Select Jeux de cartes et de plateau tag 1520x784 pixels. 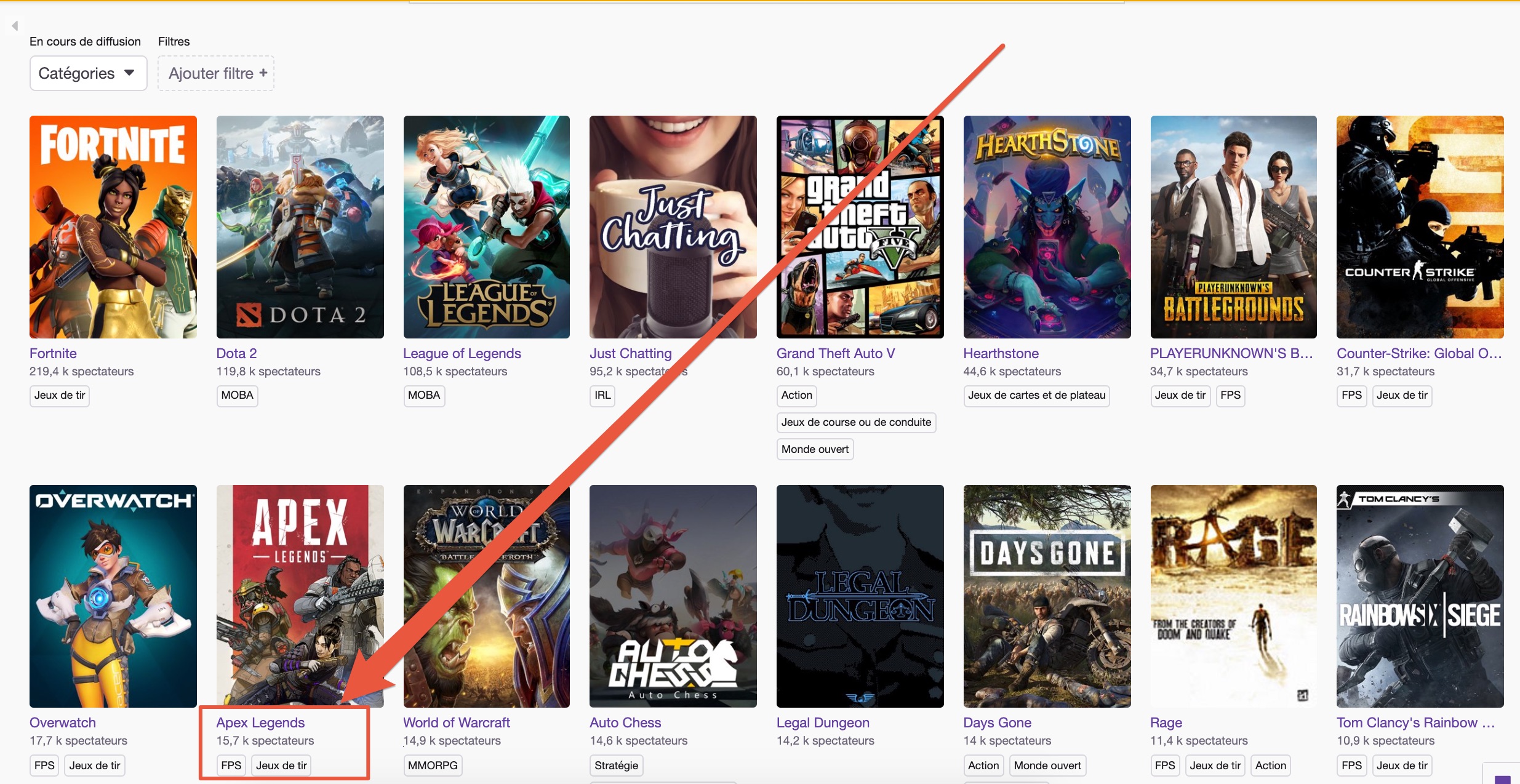pyautogui.click(x=1036, y=395)
